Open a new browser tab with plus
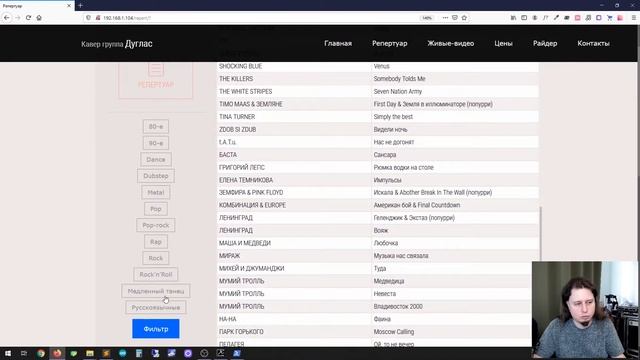This screenshot has width=640, height=360. pos(80,5)
